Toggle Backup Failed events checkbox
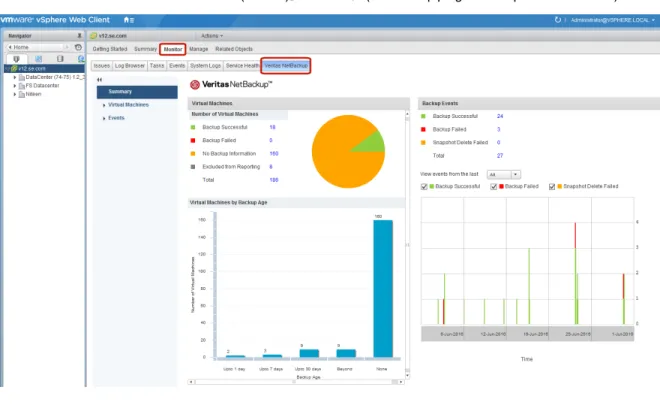Screen dimensions: 660x411 (x=493, y=187)
